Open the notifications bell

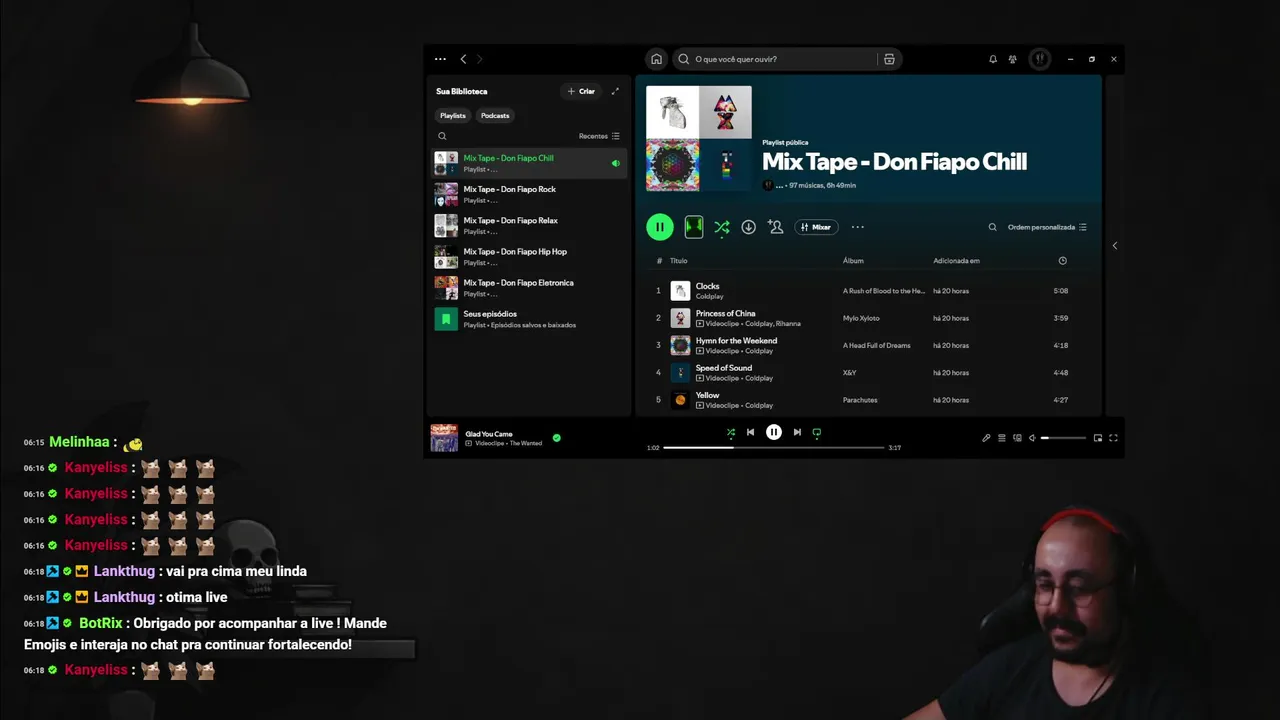(x=993, y=59)
